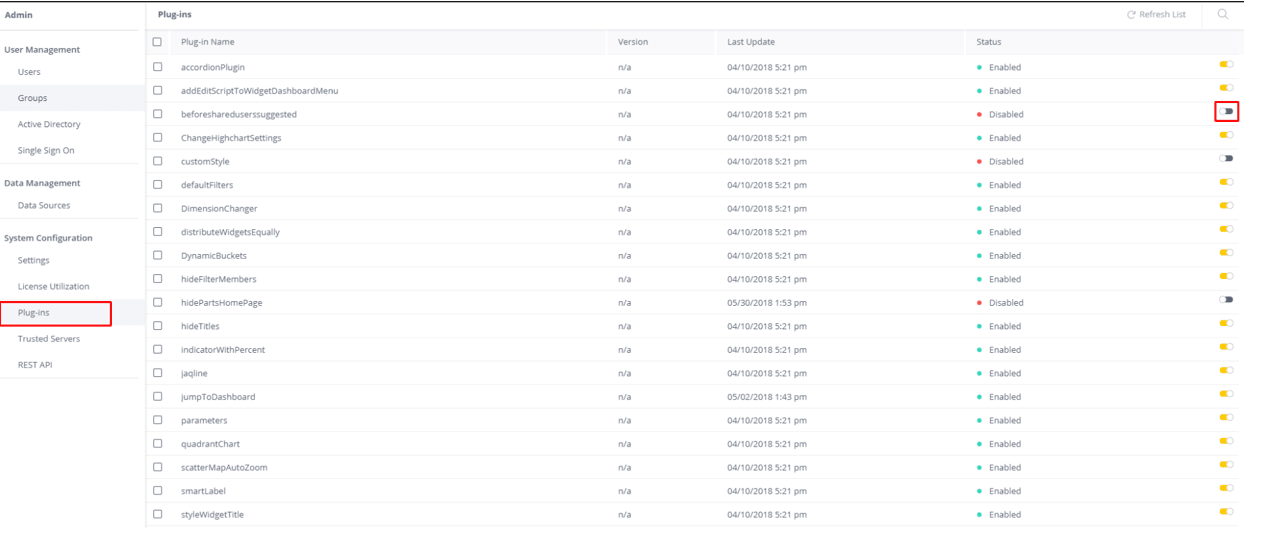1265x547 pixels.
Task: Open Groups in the sidebar
Action: pos(32,98)
